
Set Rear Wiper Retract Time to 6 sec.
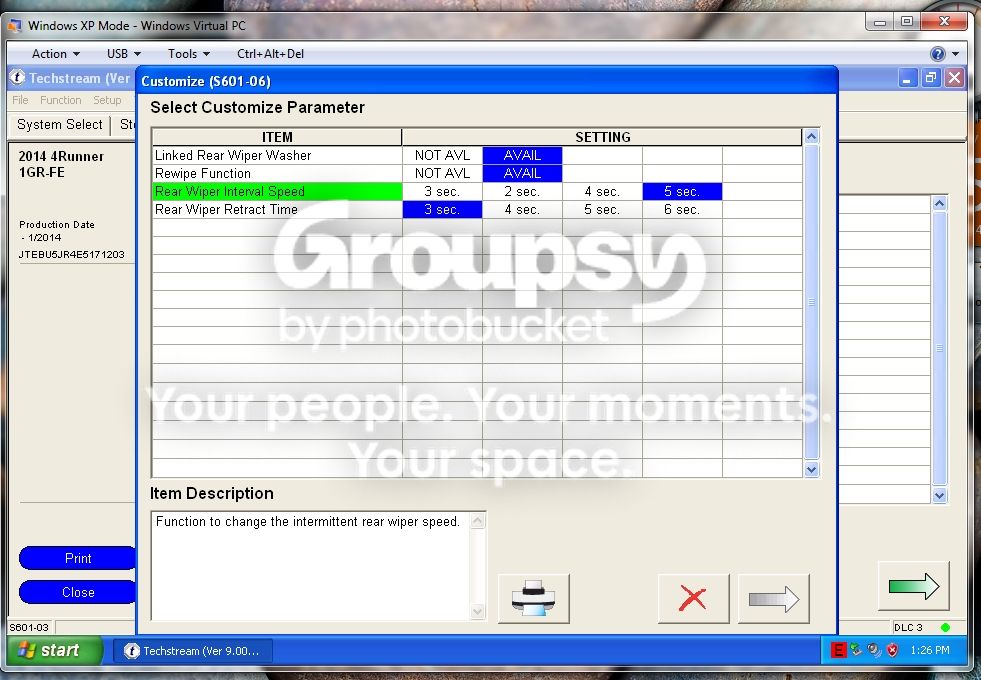(x=683, y=210)
